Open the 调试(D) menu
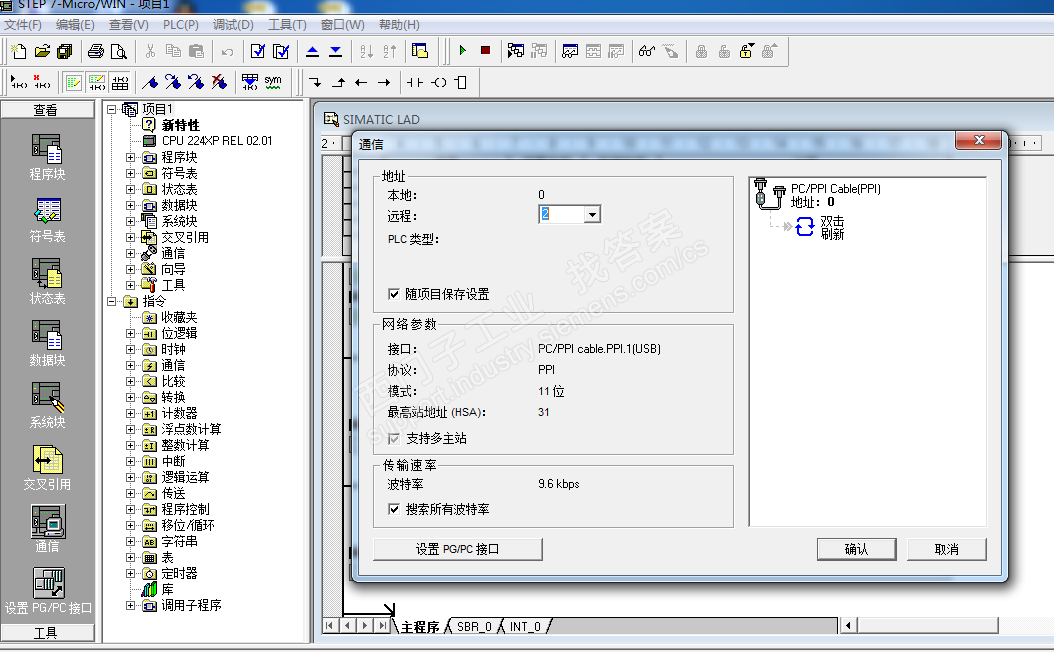This screenshot has height=652, width=1054. (x=233, y=25)
